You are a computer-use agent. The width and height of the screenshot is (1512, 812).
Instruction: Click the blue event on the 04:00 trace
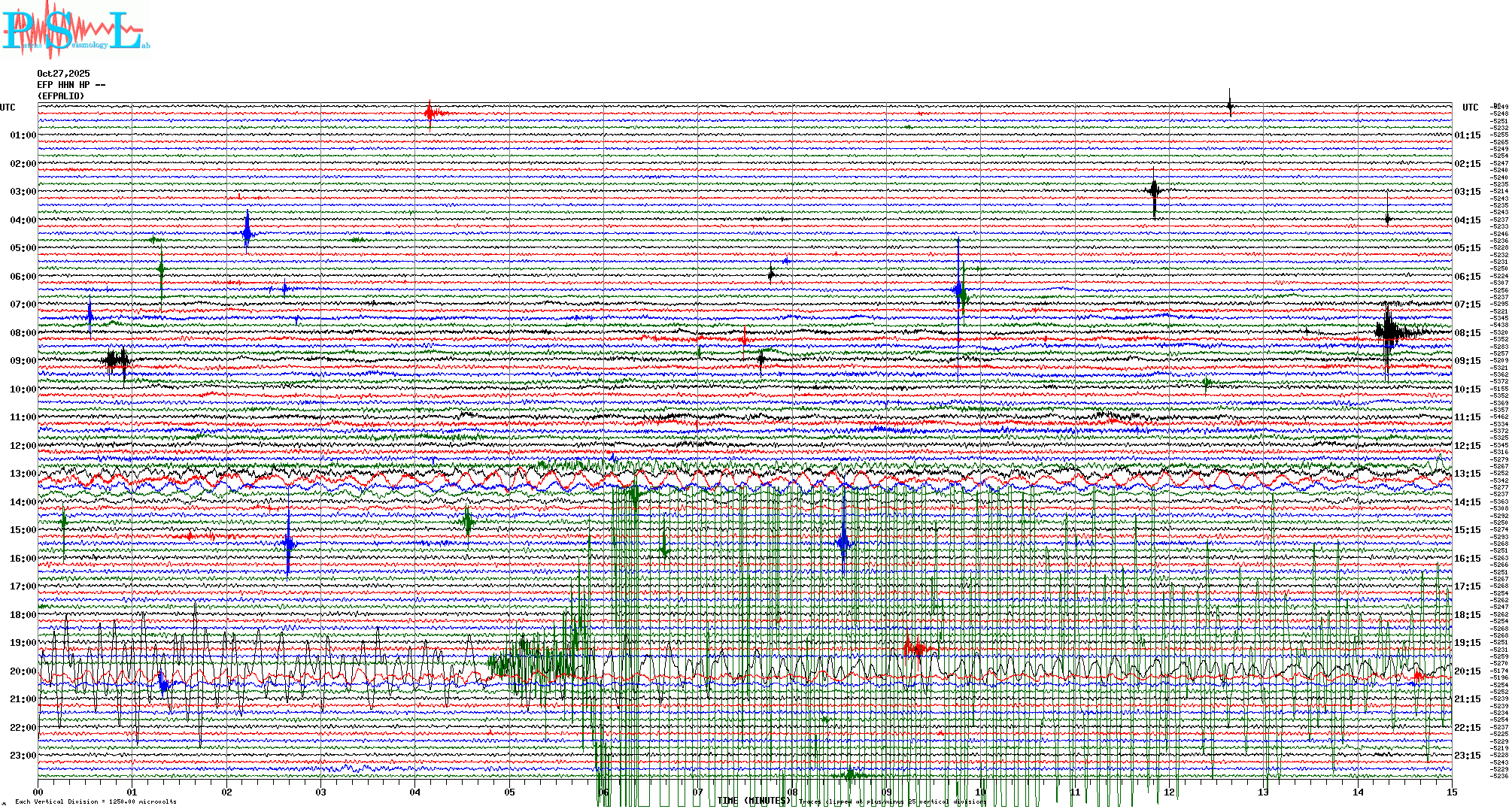click(247, 233)
